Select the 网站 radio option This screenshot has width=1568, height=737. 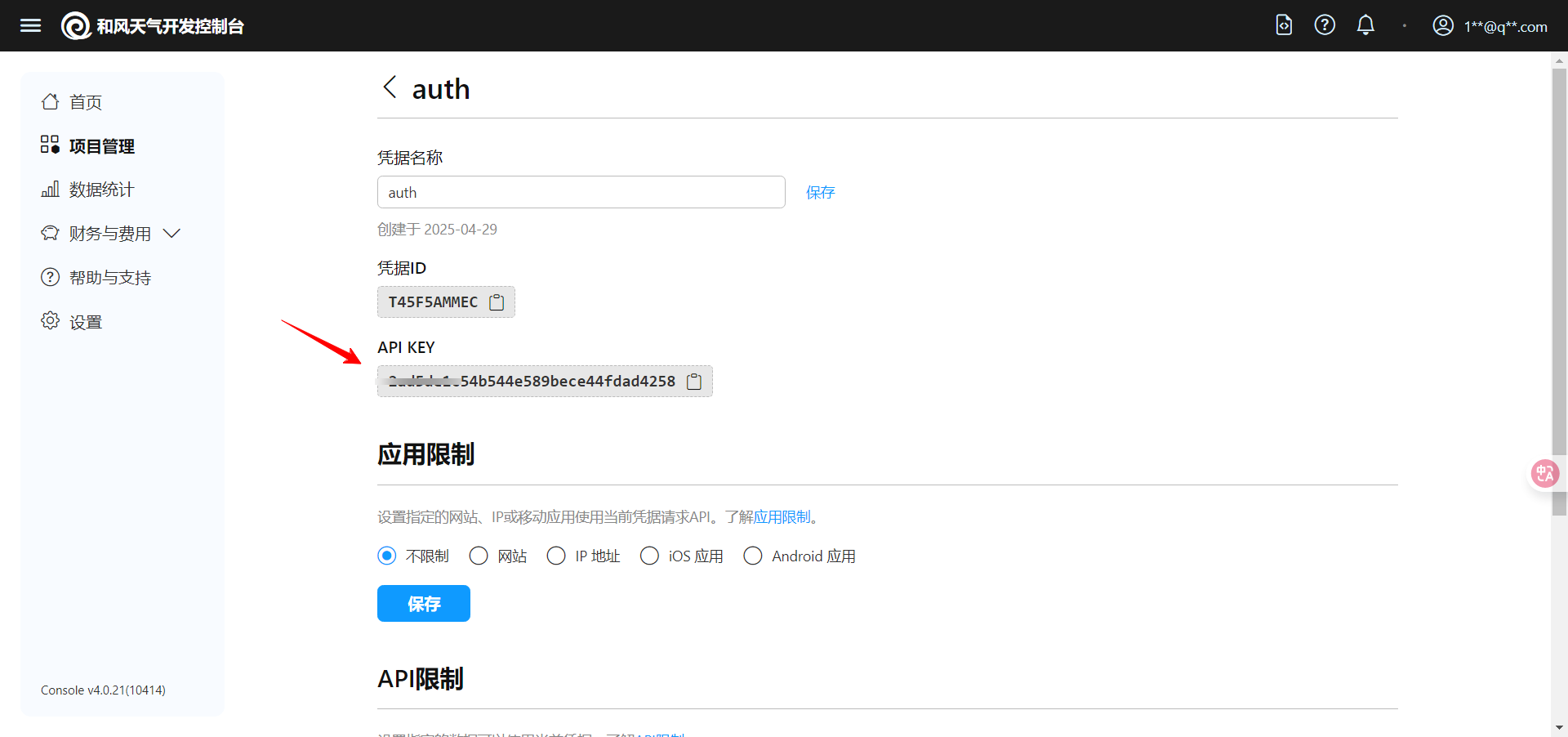pos(479,556)
